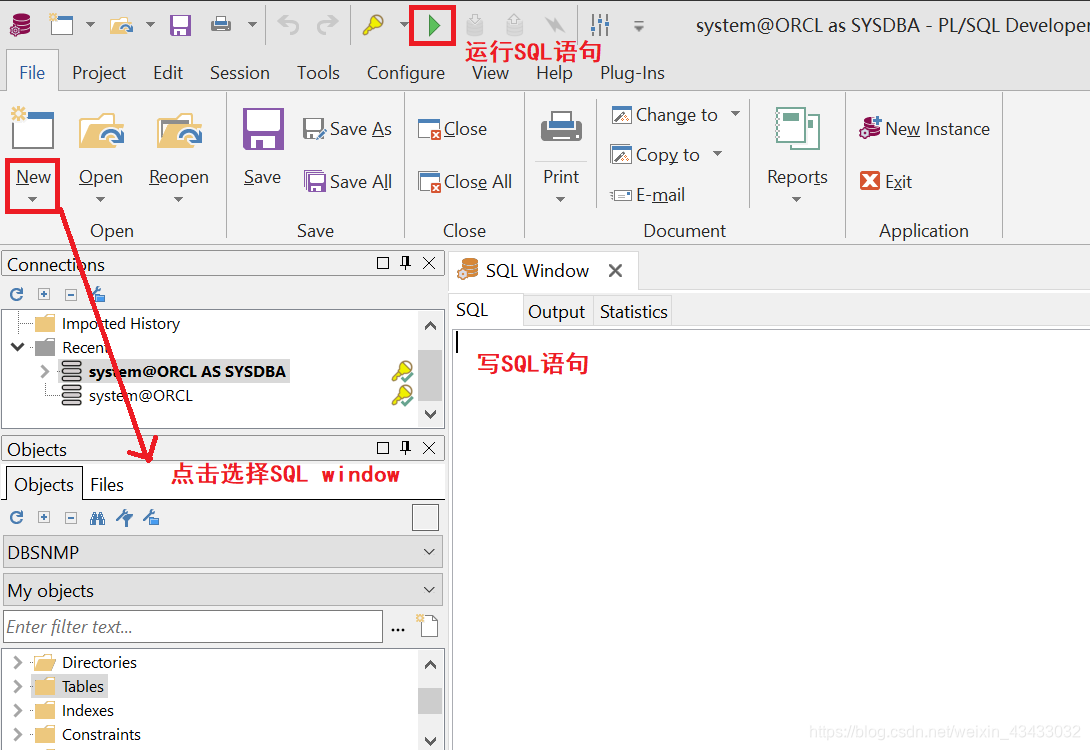Click the Reopen folder ribbon icon
This screenshot has height=750, width=1090.
point(179,131)
